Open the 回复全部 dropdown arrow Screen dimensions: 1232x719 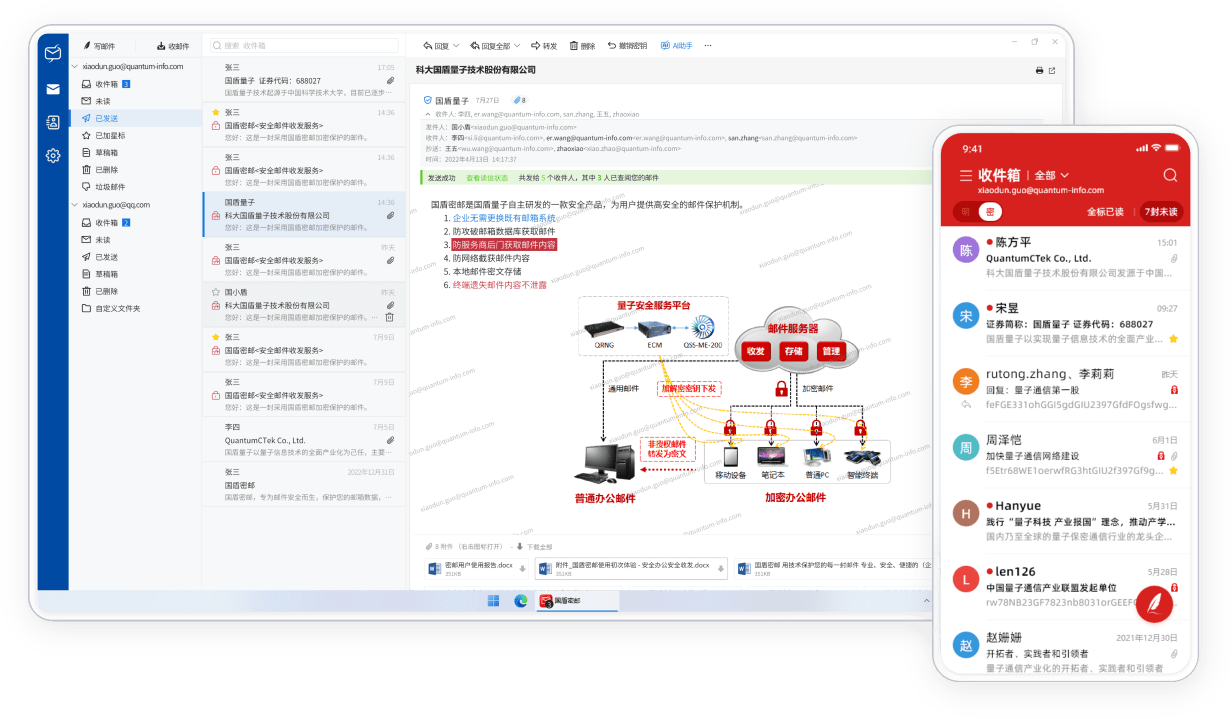coord(517,46)
